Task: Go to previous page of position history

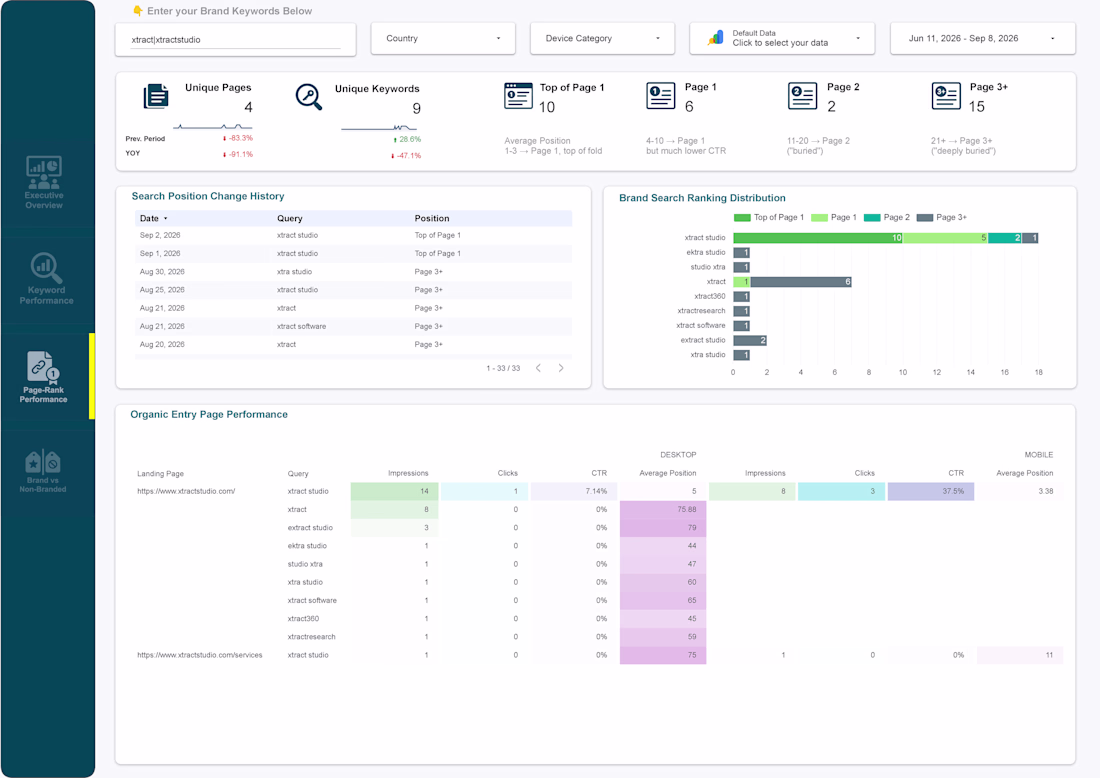Action: point(538,368)
